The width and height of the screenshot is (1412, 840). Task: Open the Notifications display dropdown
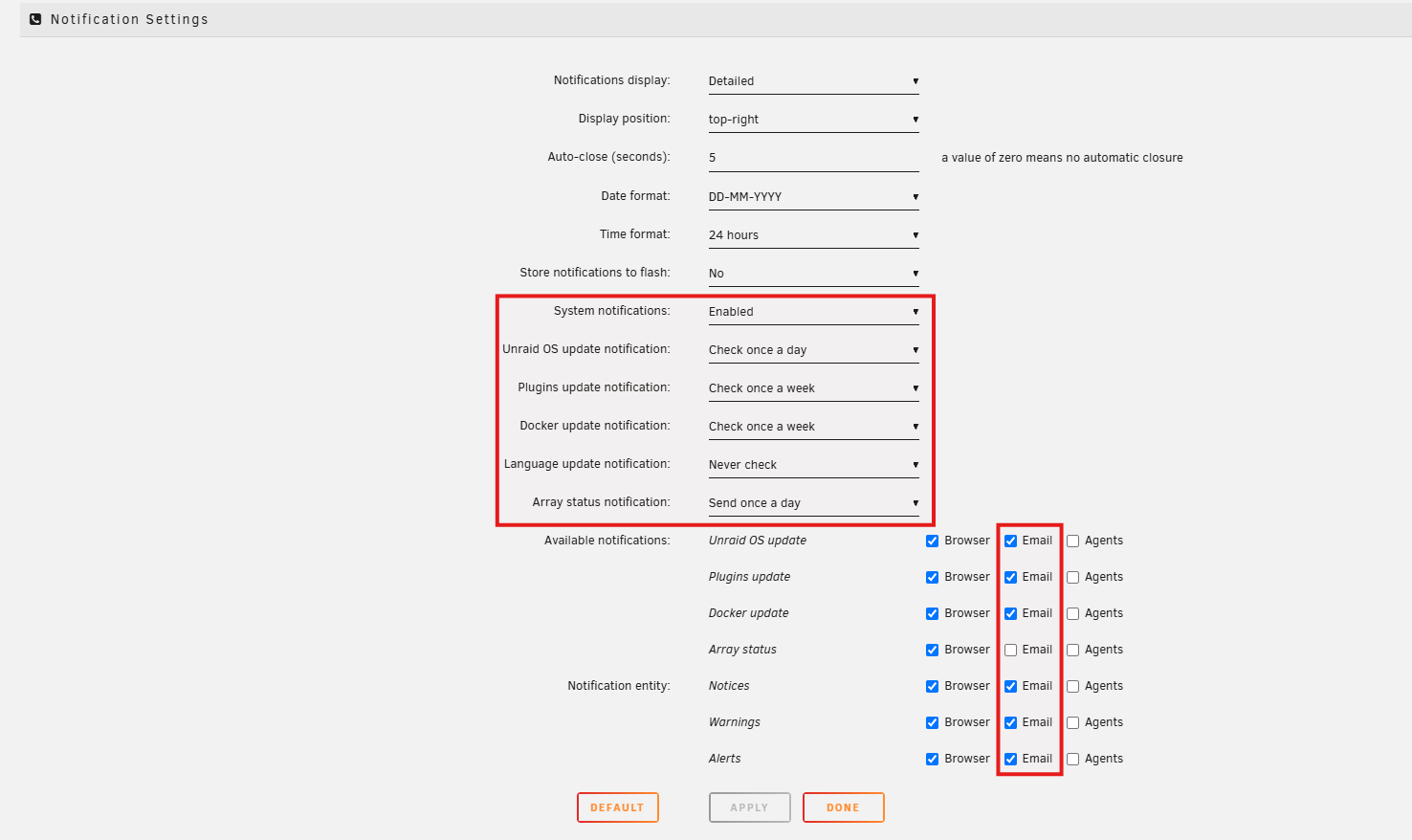[x=813, y=81]
